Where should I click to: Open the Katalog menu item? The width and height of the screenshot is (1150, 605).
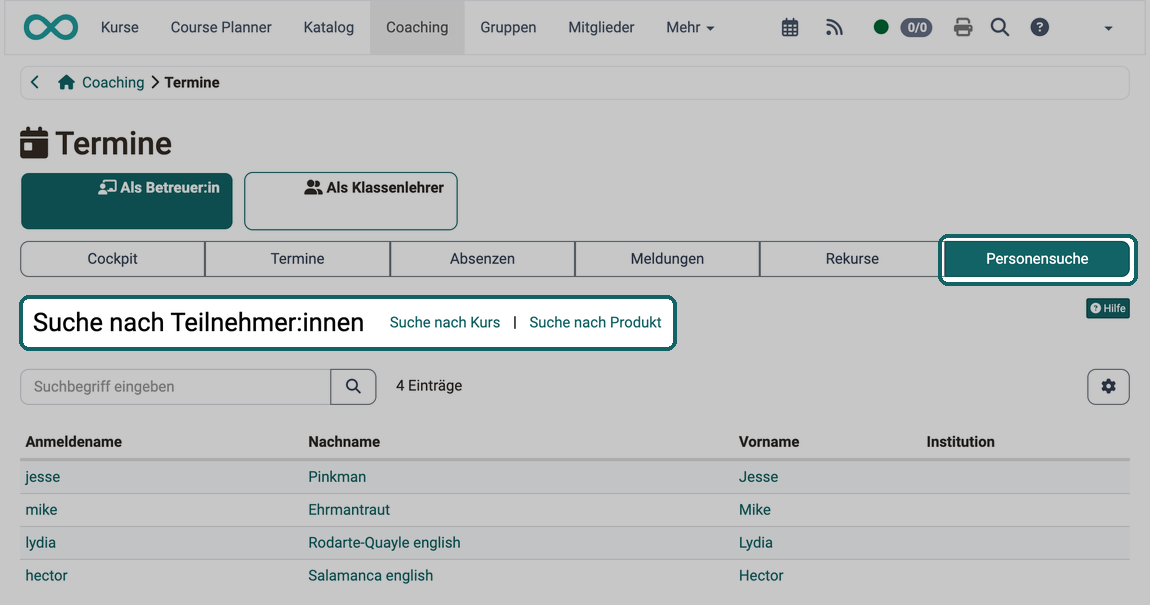[x=329, y=27]
